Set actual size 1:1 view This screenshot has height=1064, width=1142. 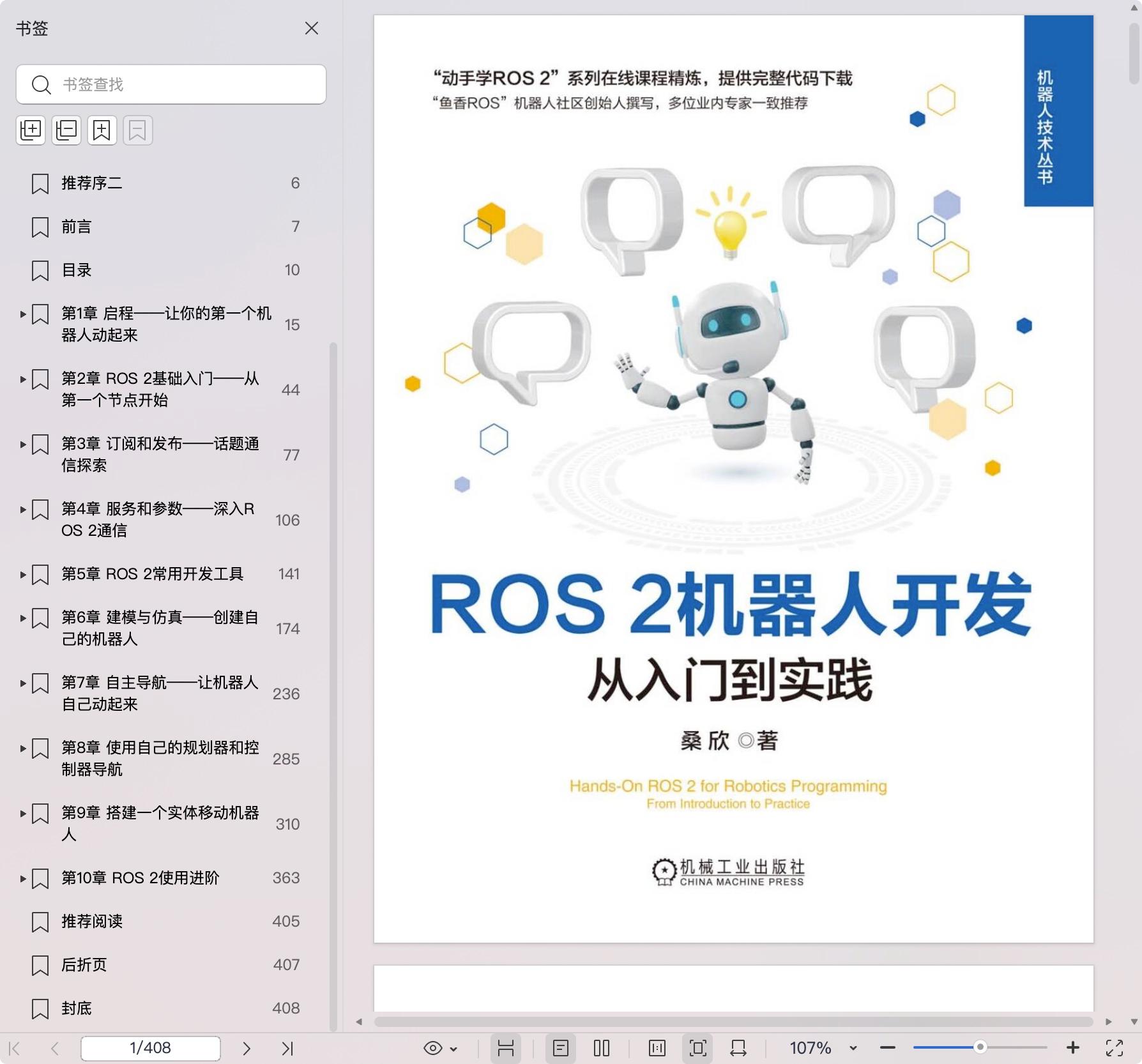click(657, 1048)
